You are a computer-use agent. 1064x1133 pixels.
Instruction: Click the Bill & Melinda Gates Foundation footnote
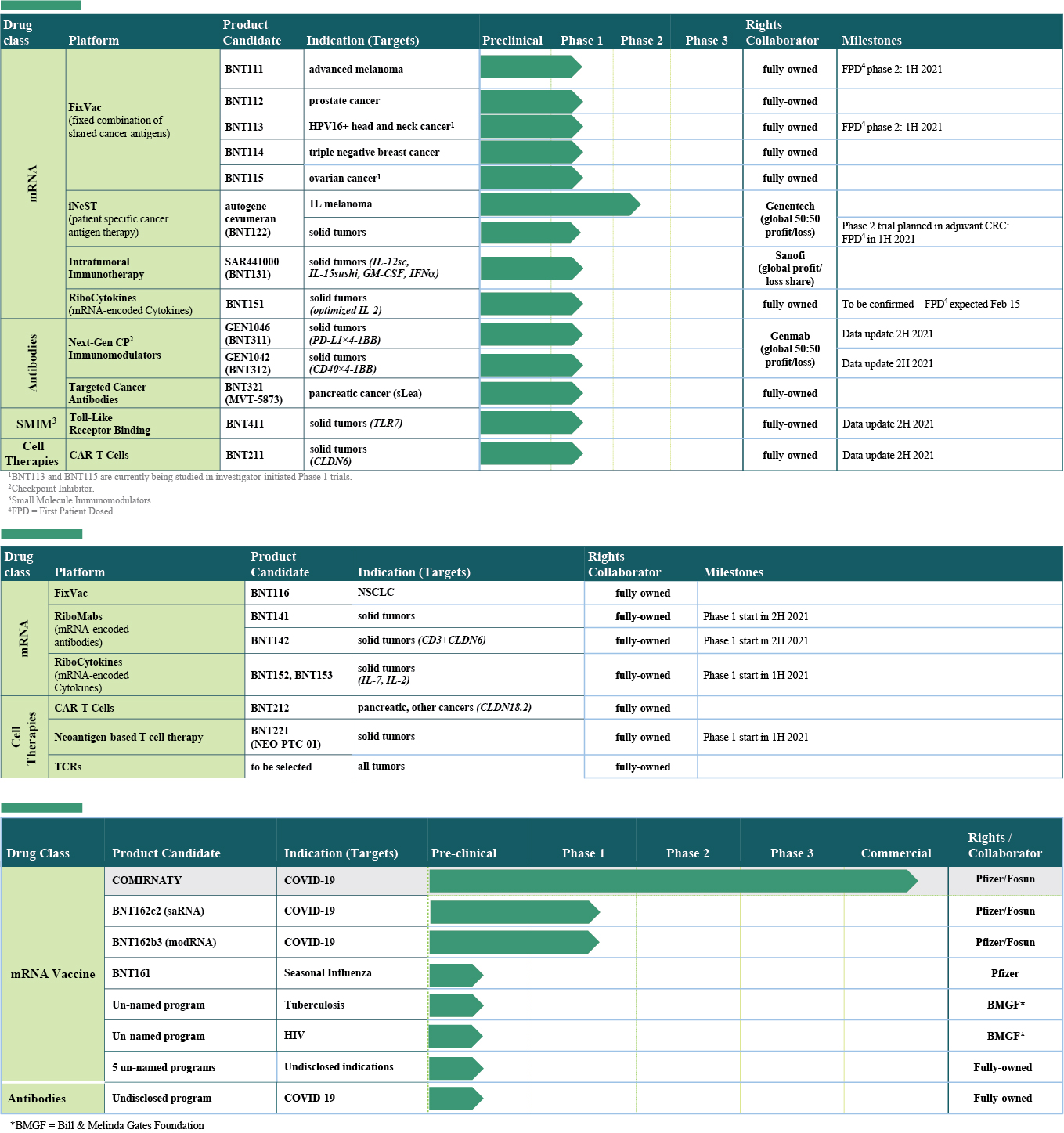(107, 1125)
